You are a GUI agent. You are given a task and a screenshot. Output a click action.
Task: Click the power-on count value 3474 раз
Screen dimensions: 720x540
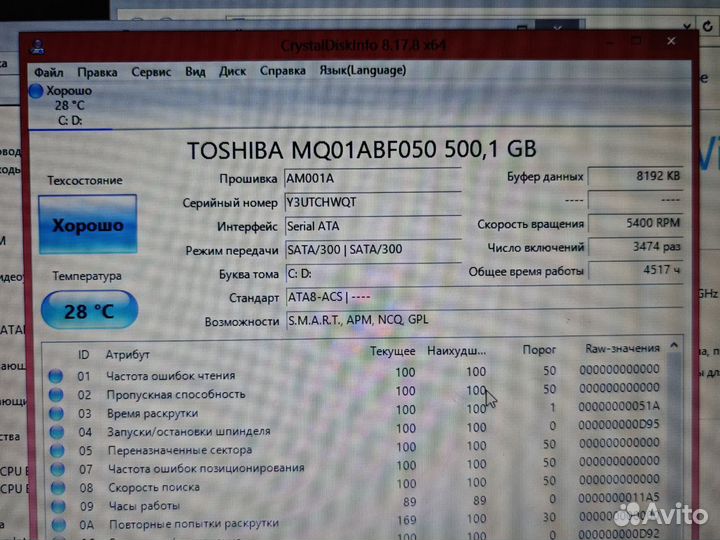tap(635, 247)
